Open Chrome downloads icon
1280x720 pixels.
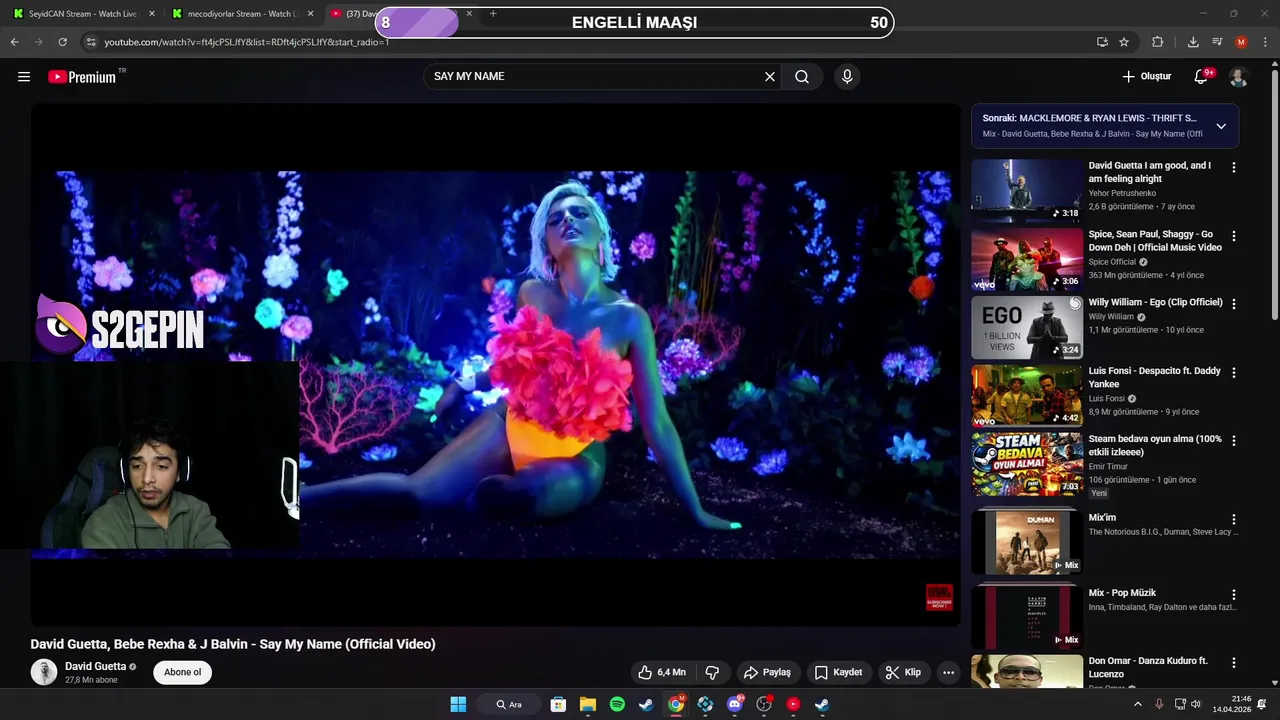[x=1193, y=42]
